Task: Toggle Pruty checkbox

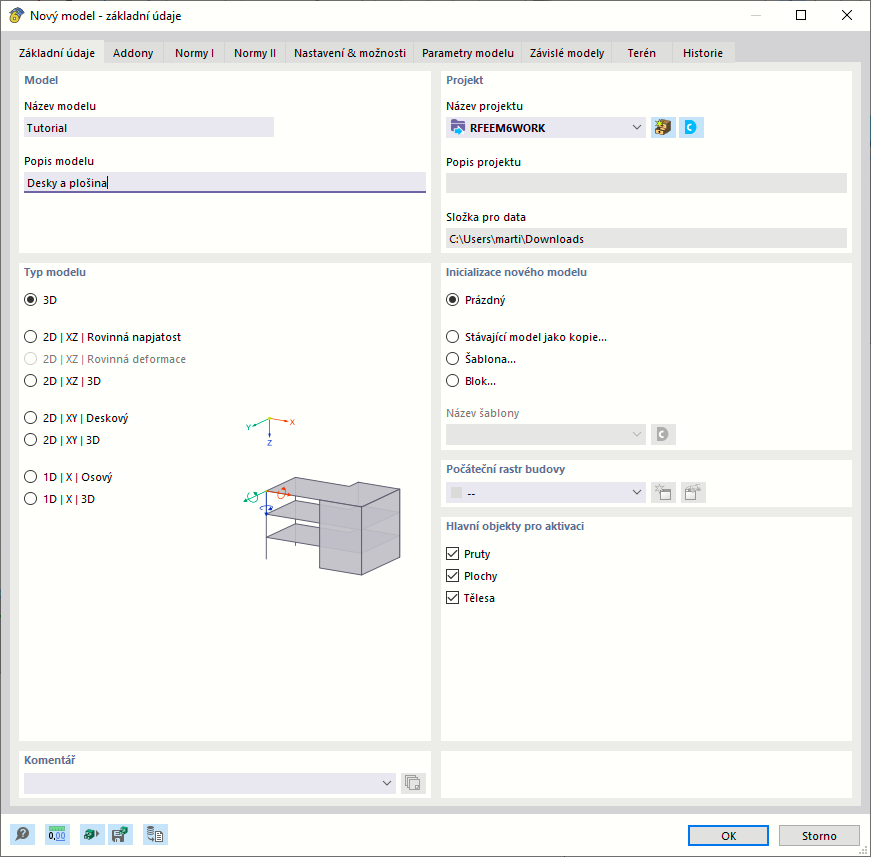Action: pos(453,554)
